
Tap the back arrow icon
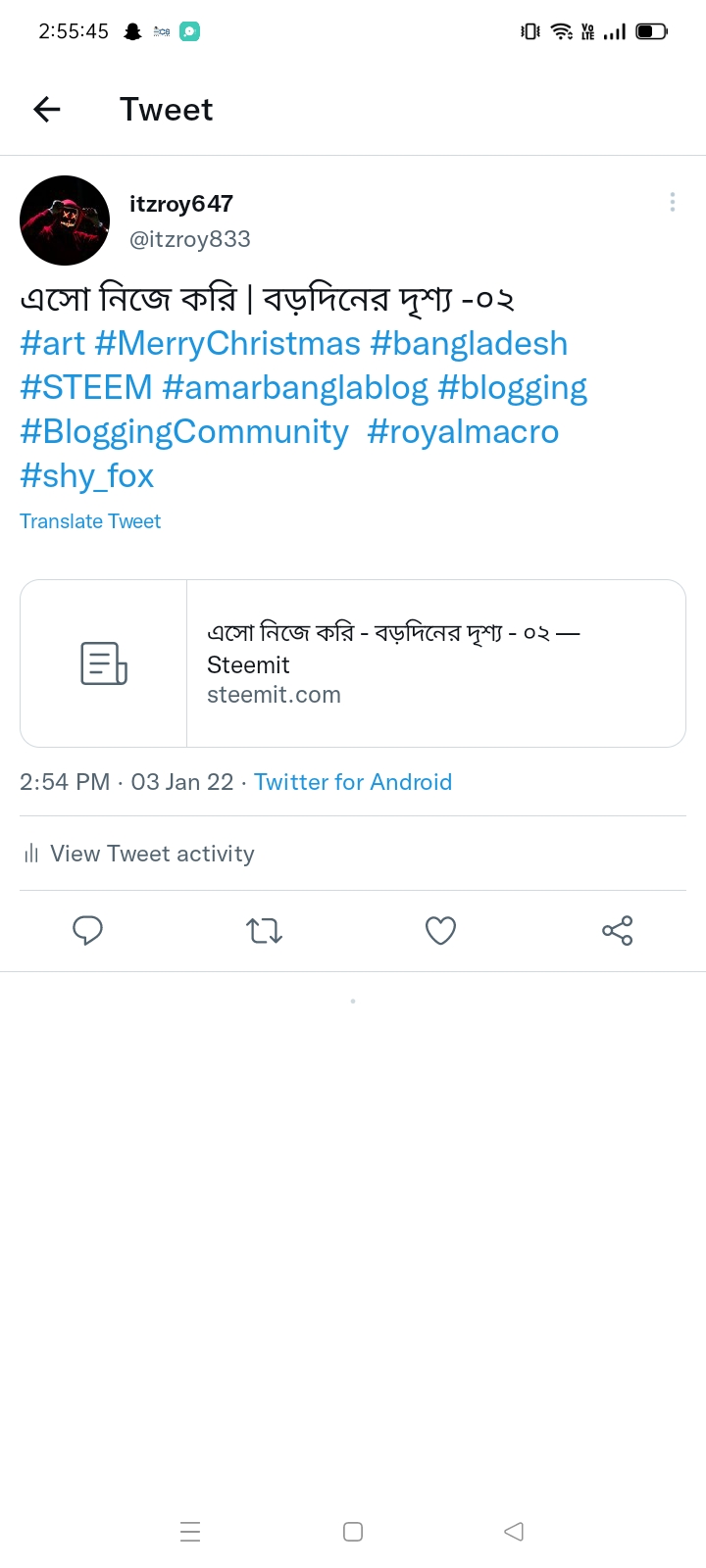click(x=47, y=109)
